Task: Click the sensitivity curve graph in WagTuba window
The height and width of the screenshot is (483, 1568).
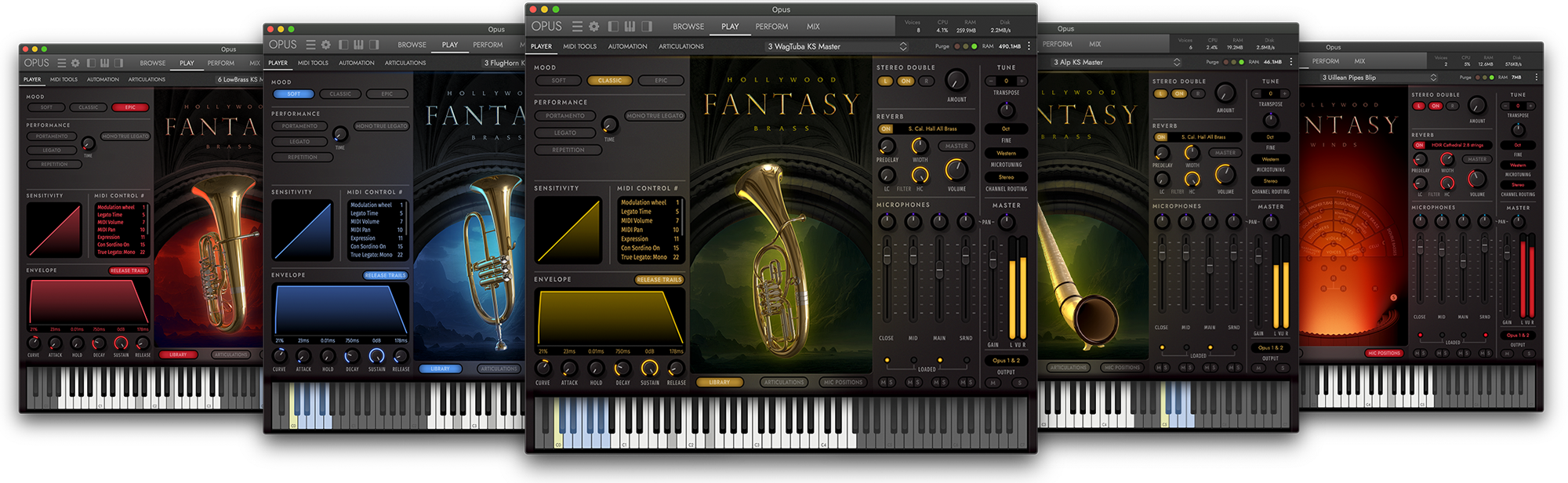Action: 568,229
